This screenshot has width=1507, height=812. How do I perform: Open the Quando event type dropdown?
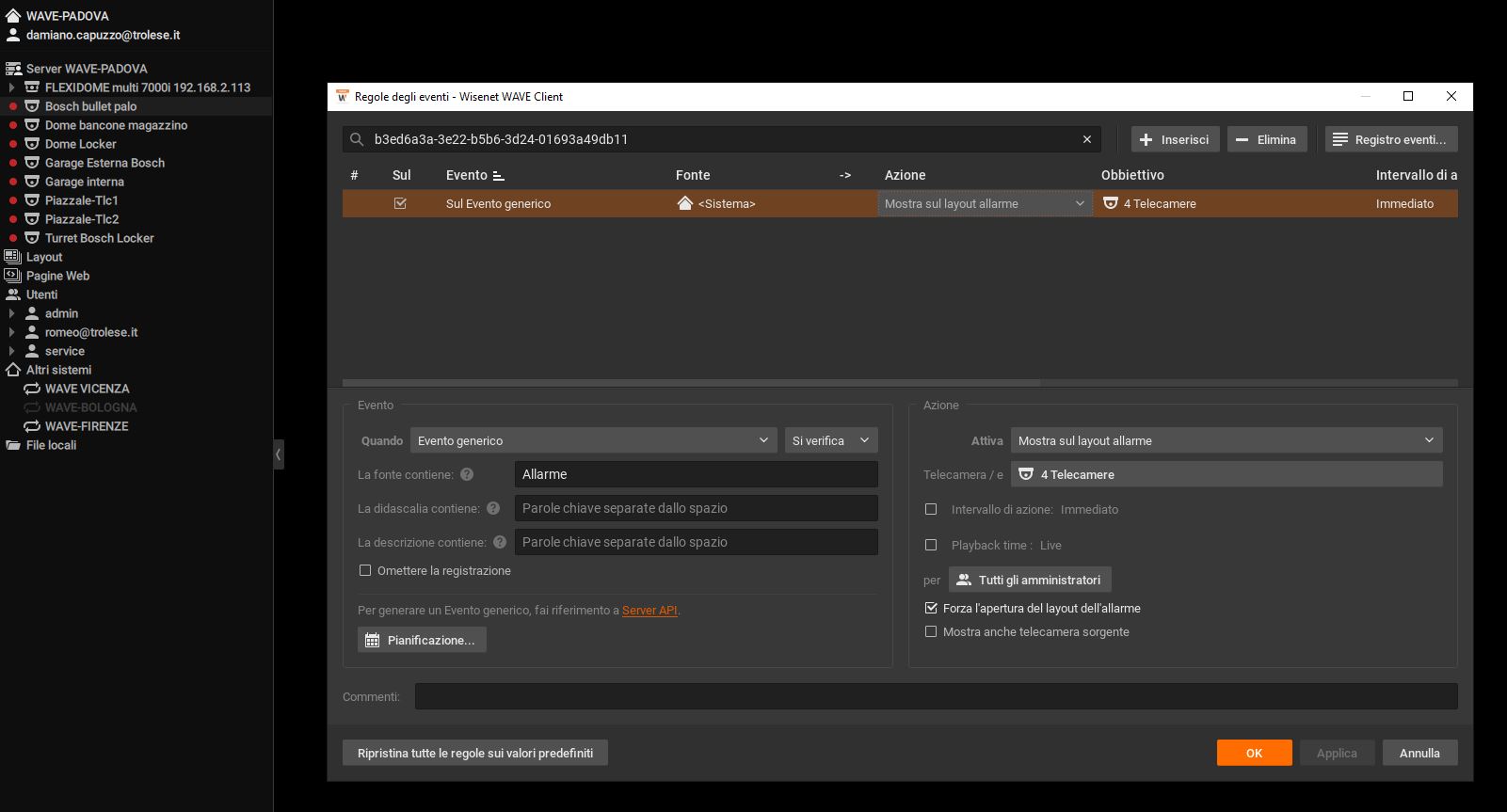pos(594,440)
